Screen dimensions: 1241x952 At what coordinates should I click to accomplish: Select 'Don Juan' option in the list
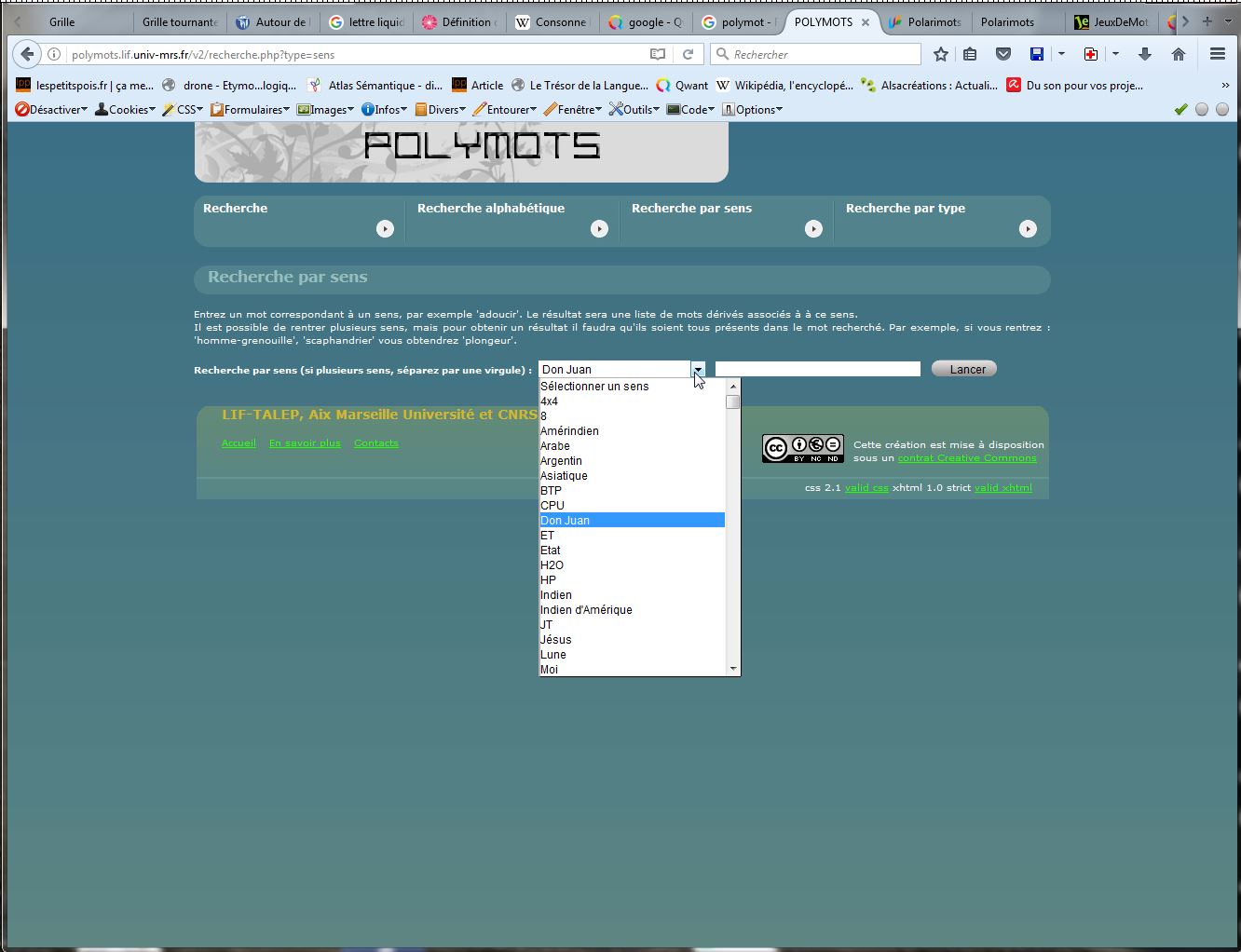coord(633,521)
